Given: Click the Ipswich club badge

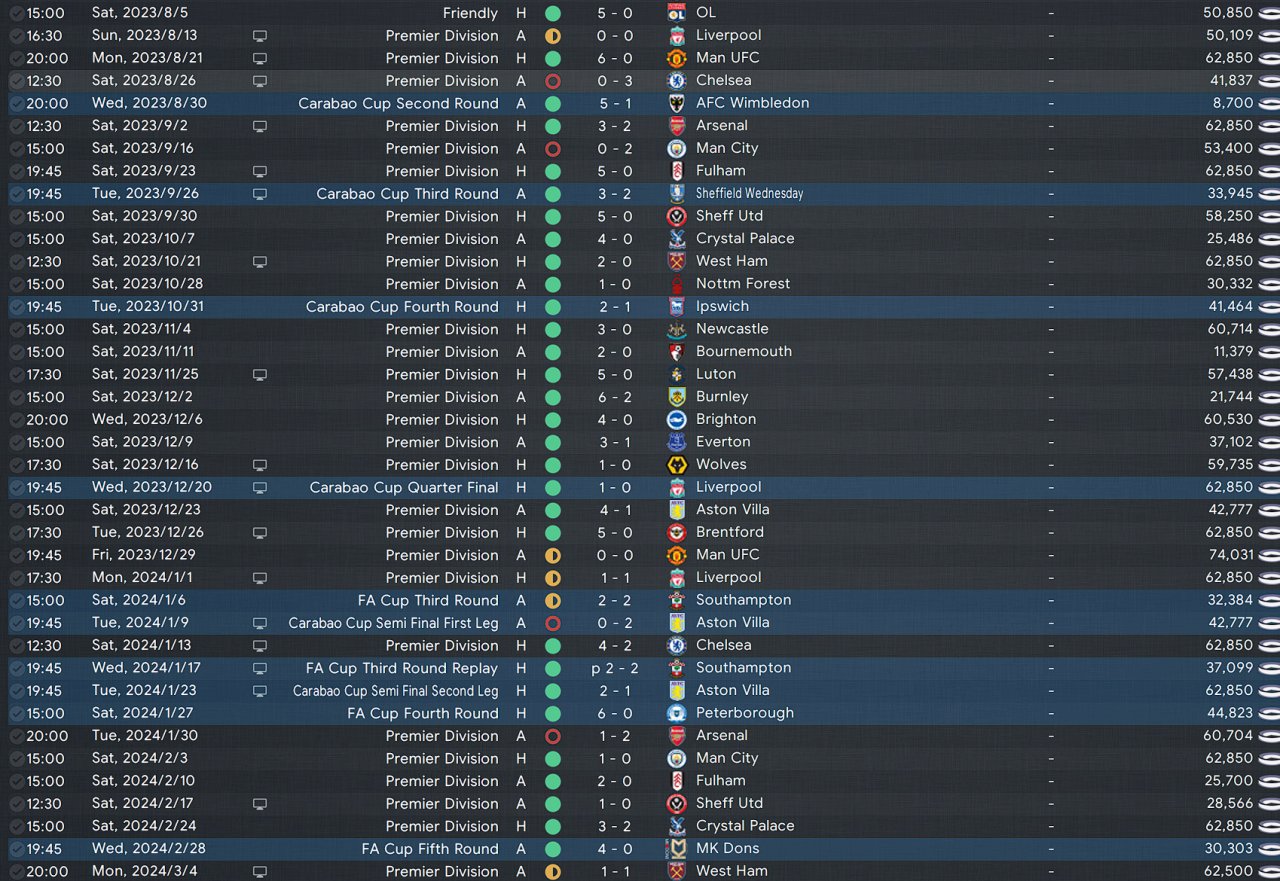Looking at the screenshot, I should point(677,307).
